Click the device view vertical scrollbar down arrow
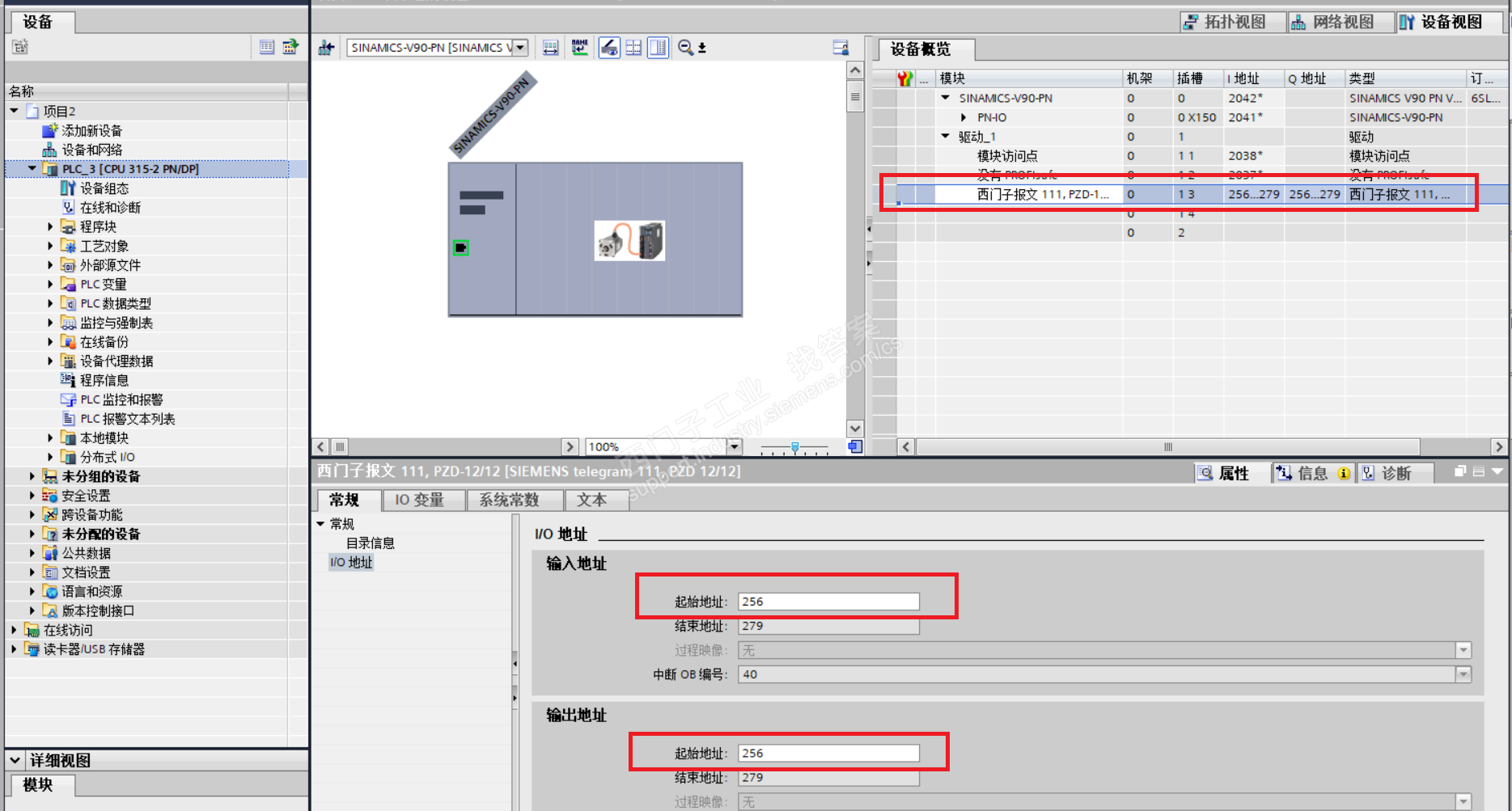The width and height of the screenshot is (1512, 811). [x=855, y=429]
